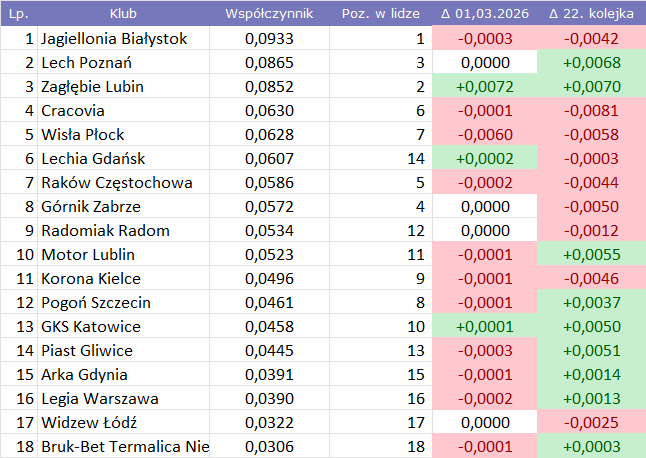Select Legia Warszawa coefficient 0,0390
646x458 pixels.
coord(269,399)
